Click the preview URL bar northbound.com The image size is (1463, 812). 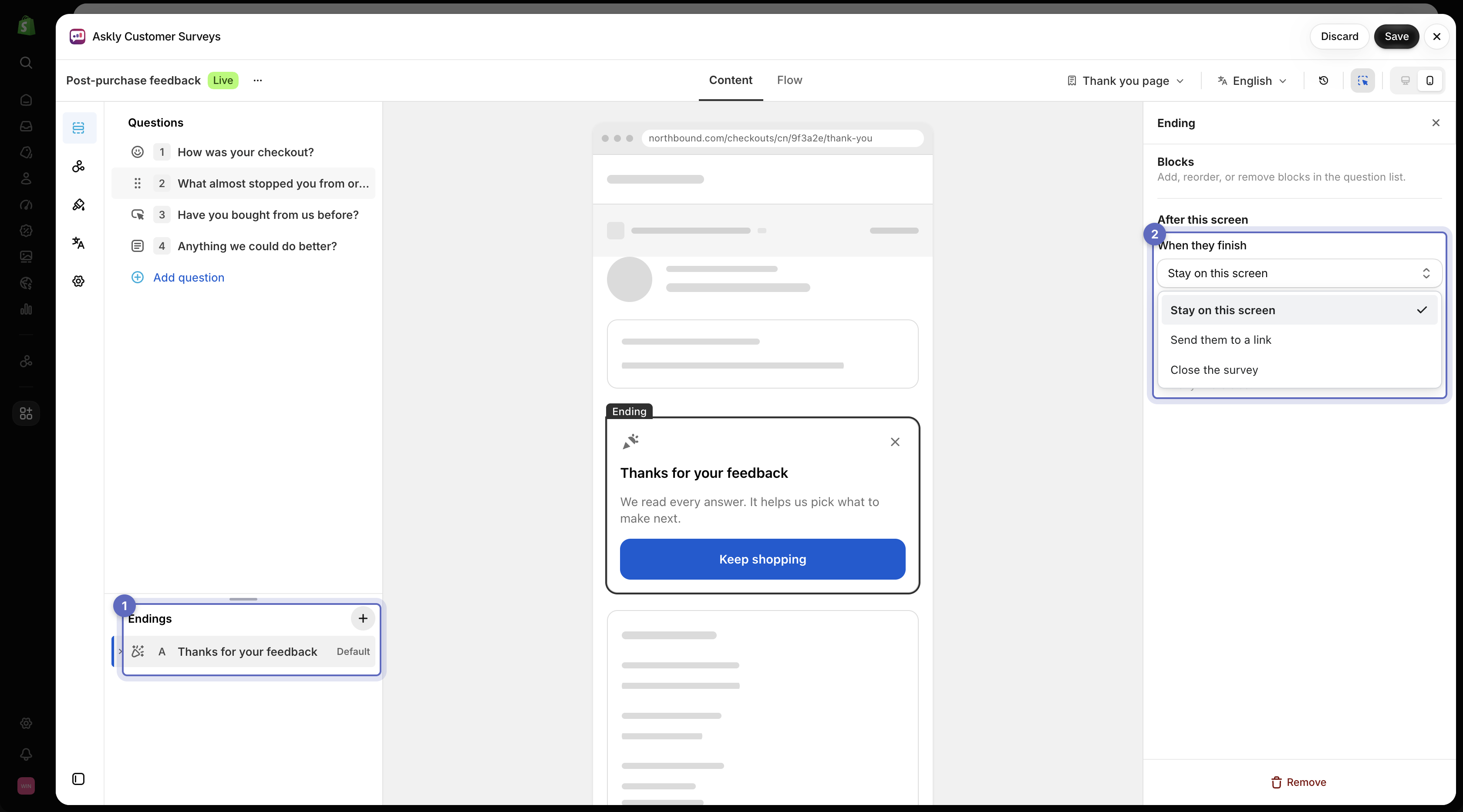point(782,138)
